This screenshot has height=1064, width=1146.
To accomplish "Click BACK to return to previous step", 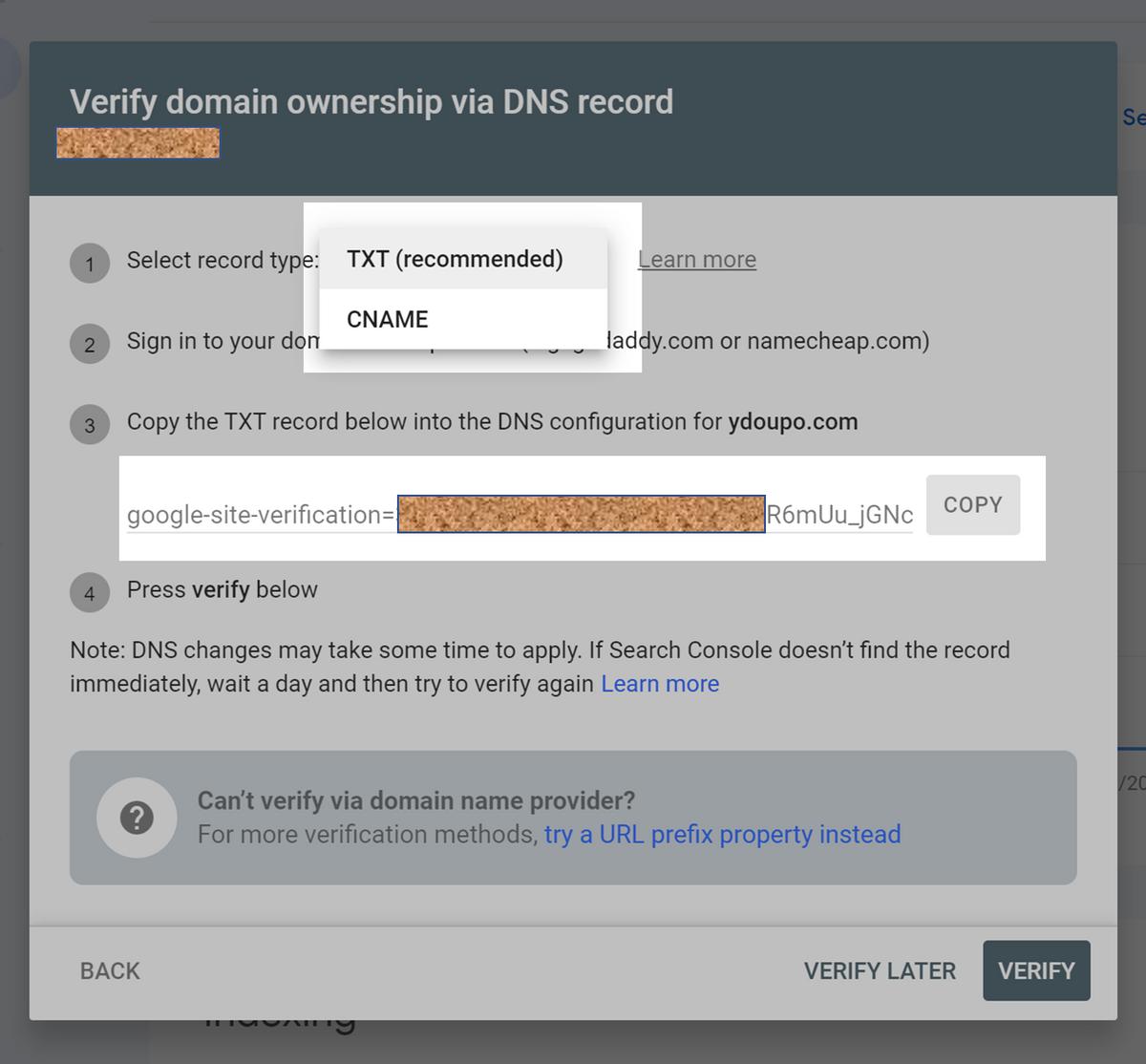I will click(109, 970).
